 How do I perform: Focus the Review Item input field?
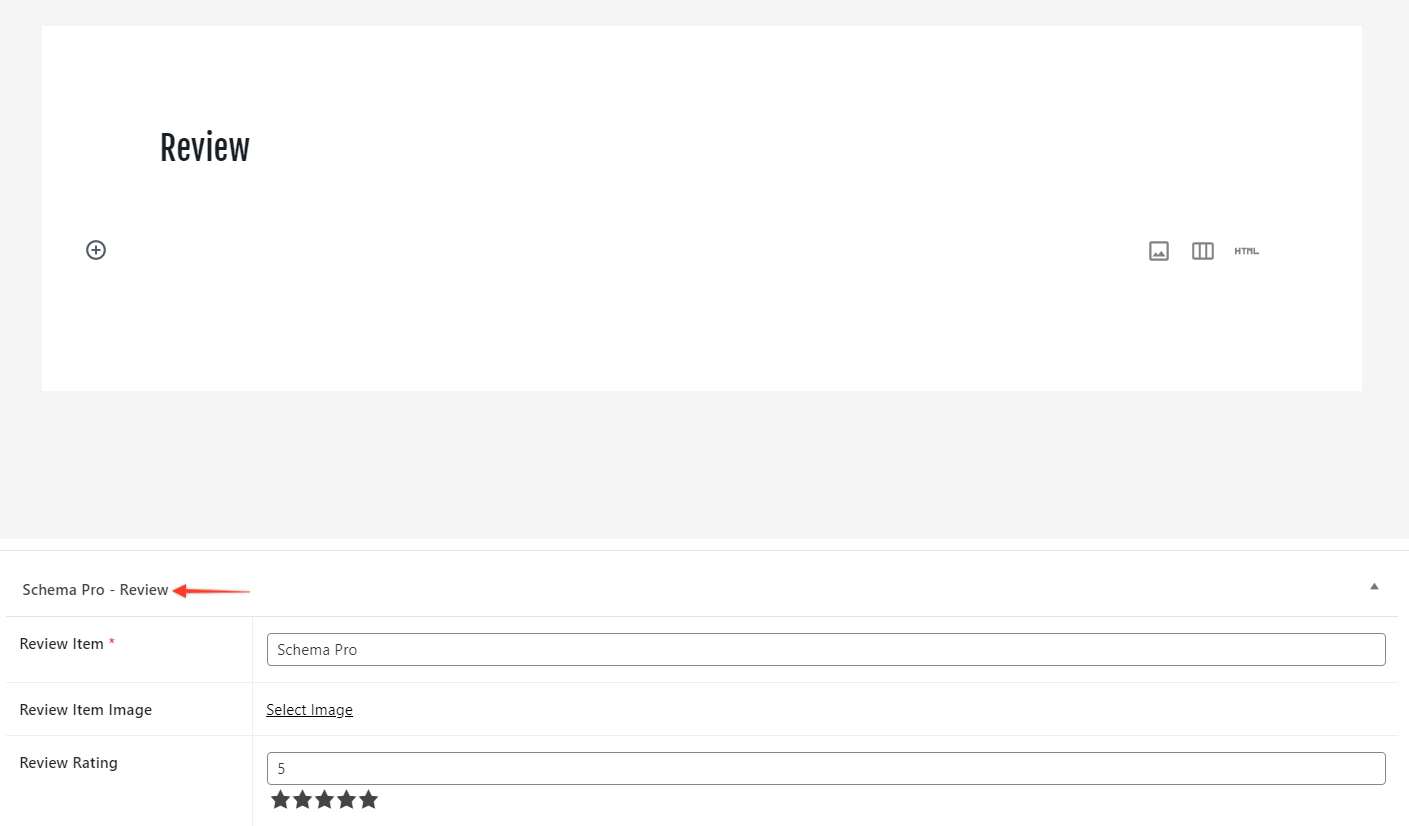point(826,649)
